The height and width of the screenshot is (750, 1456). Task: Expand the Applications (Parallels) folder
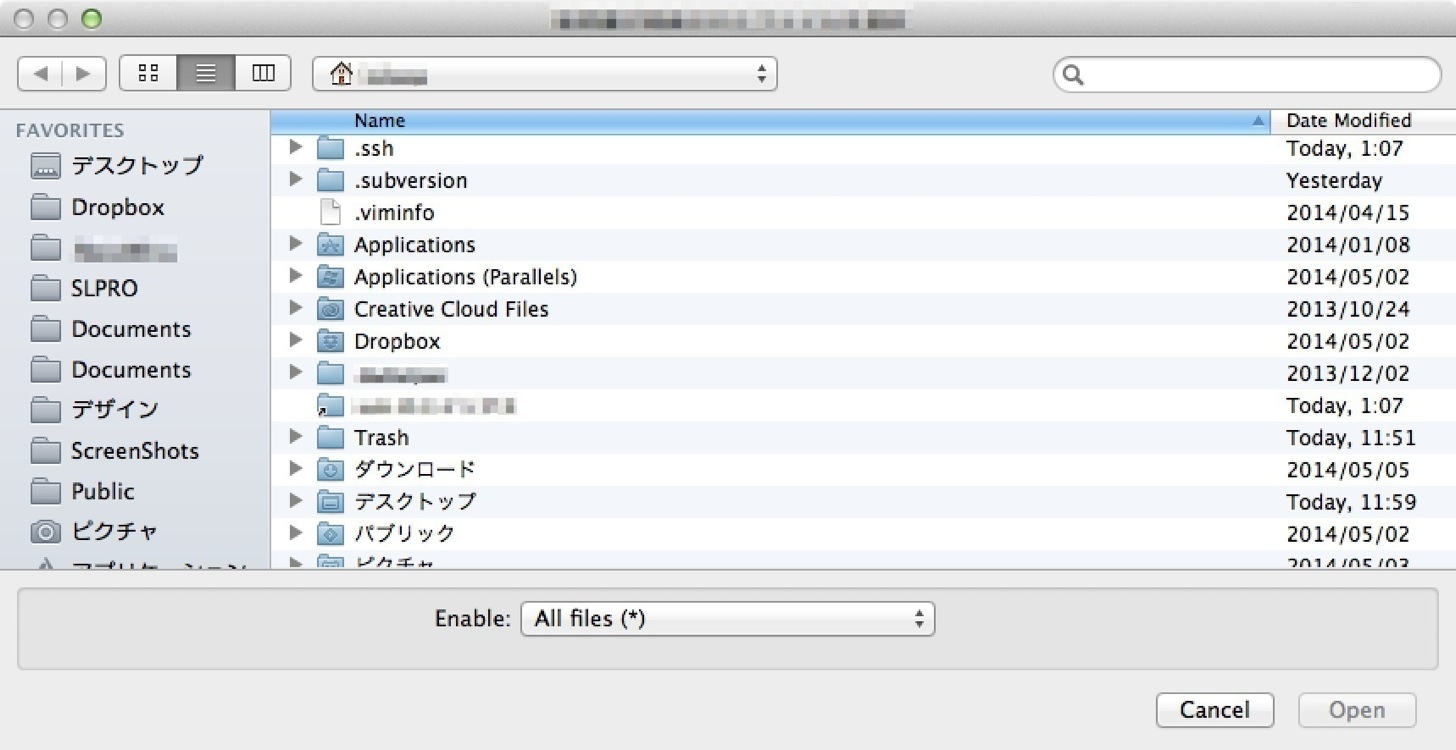coord(295,276)
